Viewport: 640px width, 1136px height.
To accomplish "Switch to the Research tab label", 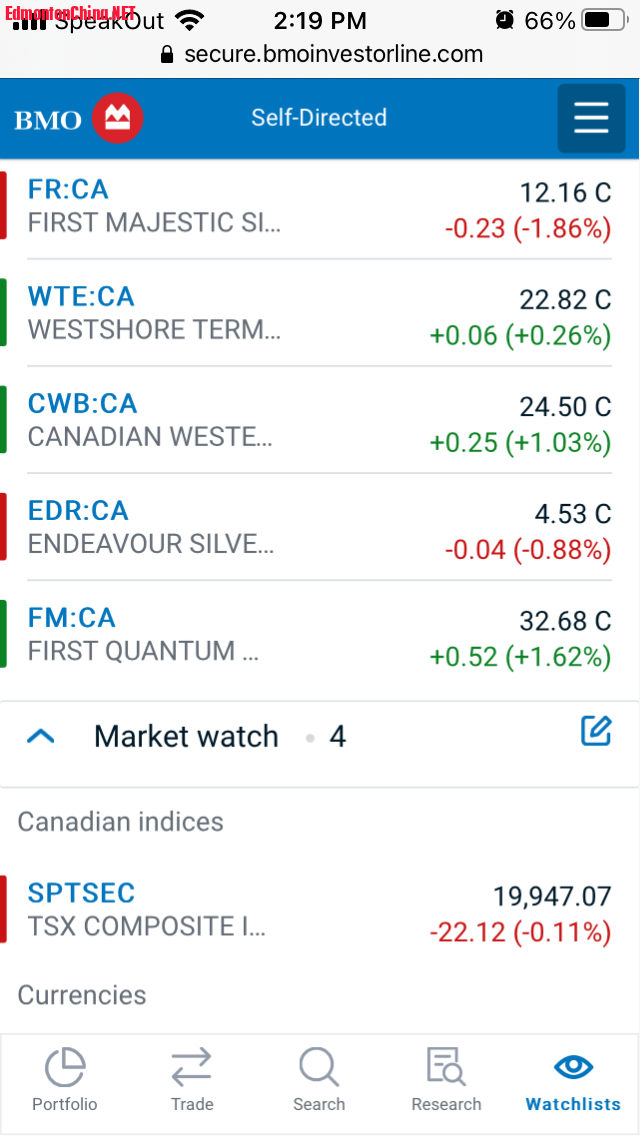I will pyautogui.click(x=446, y=1104).
